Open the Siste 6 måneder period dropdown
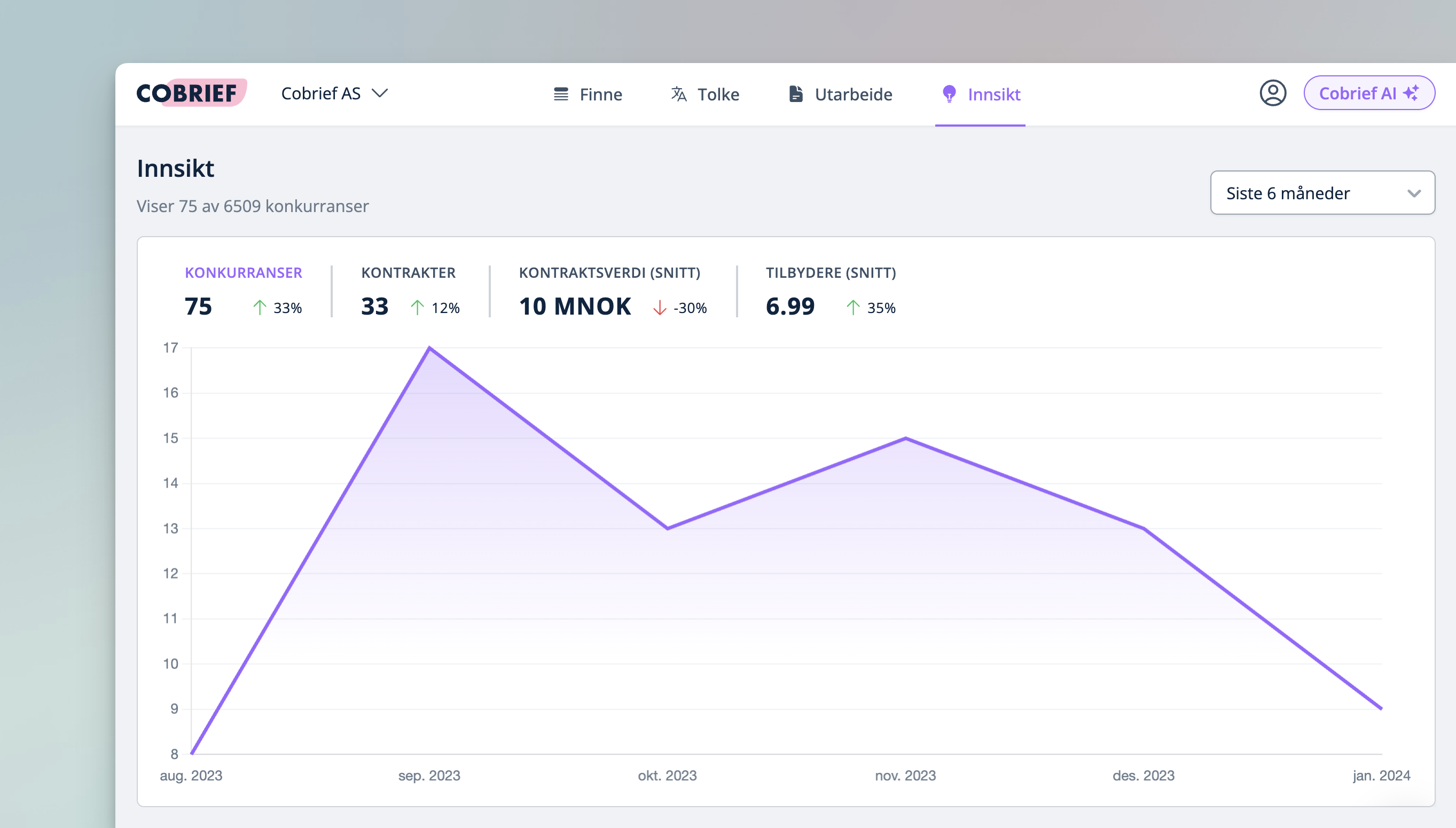This screenshot has height=828, width=1456. tap(1288, 193)
